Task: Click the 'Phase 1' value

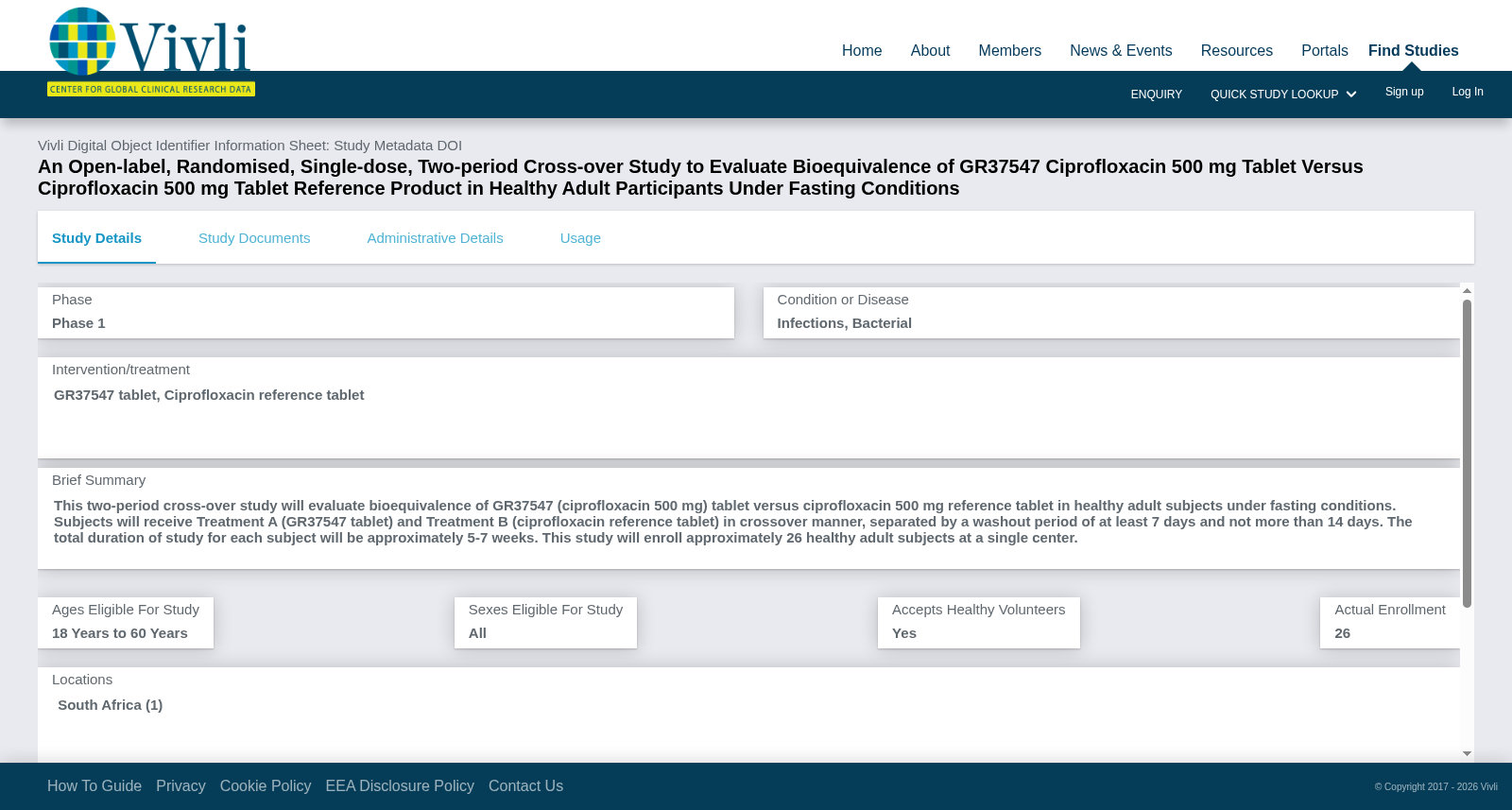Action: (x=78, y=323)
